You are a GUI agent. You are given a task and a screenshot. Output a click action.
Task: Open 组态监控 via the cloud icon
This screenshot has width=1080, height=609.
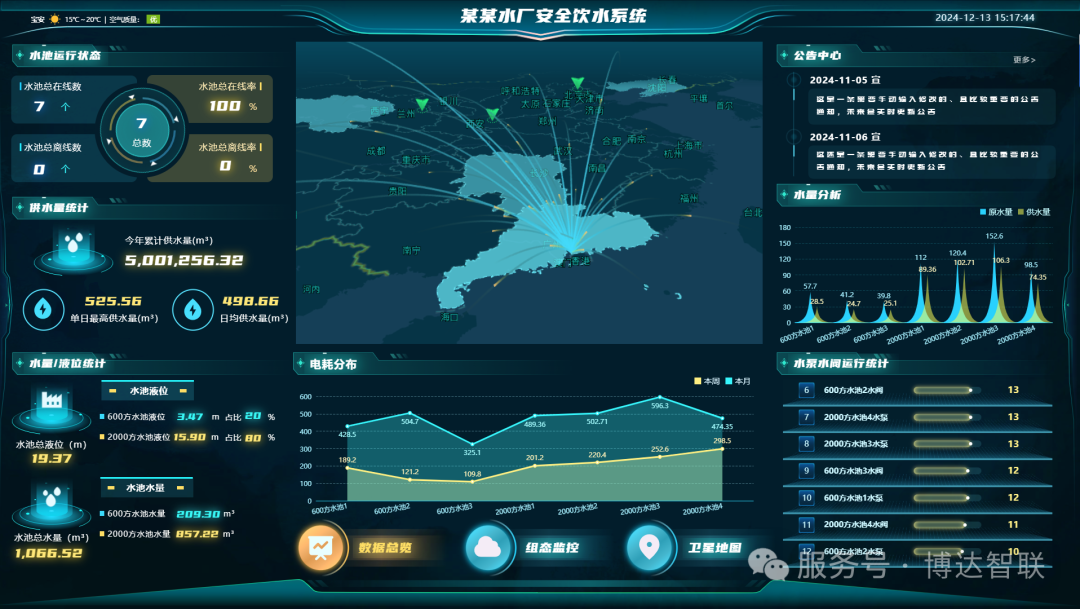489,547
